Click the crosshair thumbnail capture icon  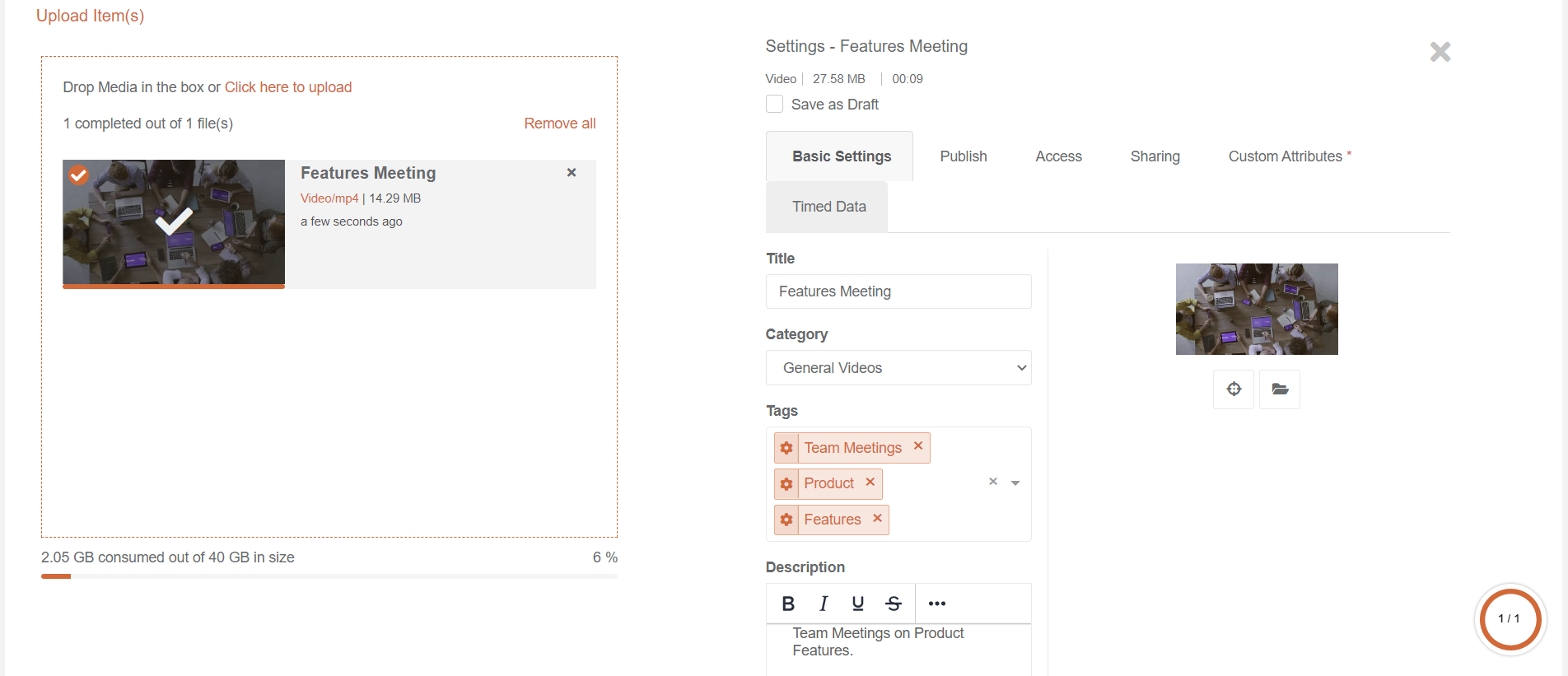(1234, 389)
